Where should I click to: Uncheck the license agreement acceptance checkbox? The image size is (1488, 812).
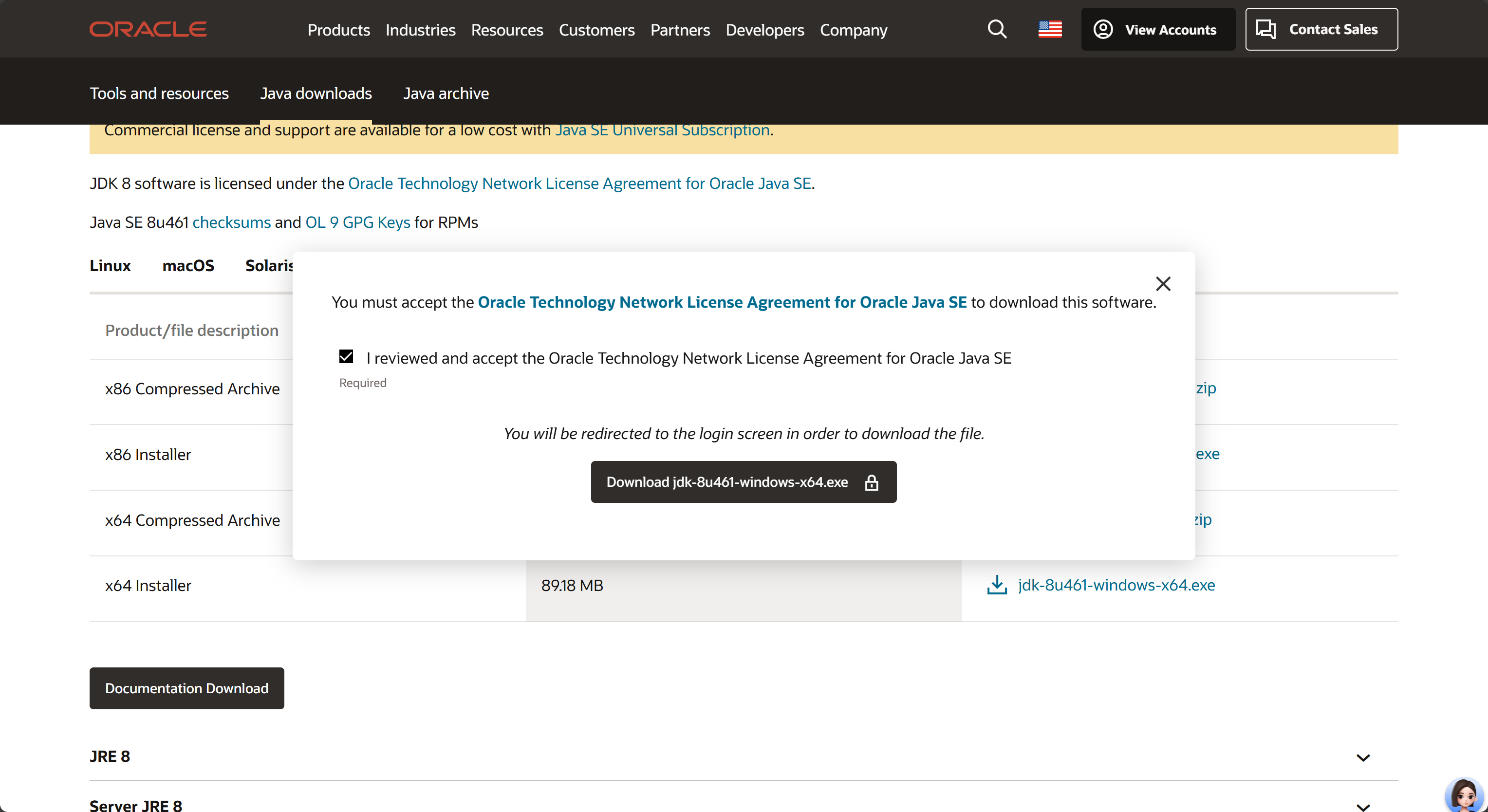346,357
